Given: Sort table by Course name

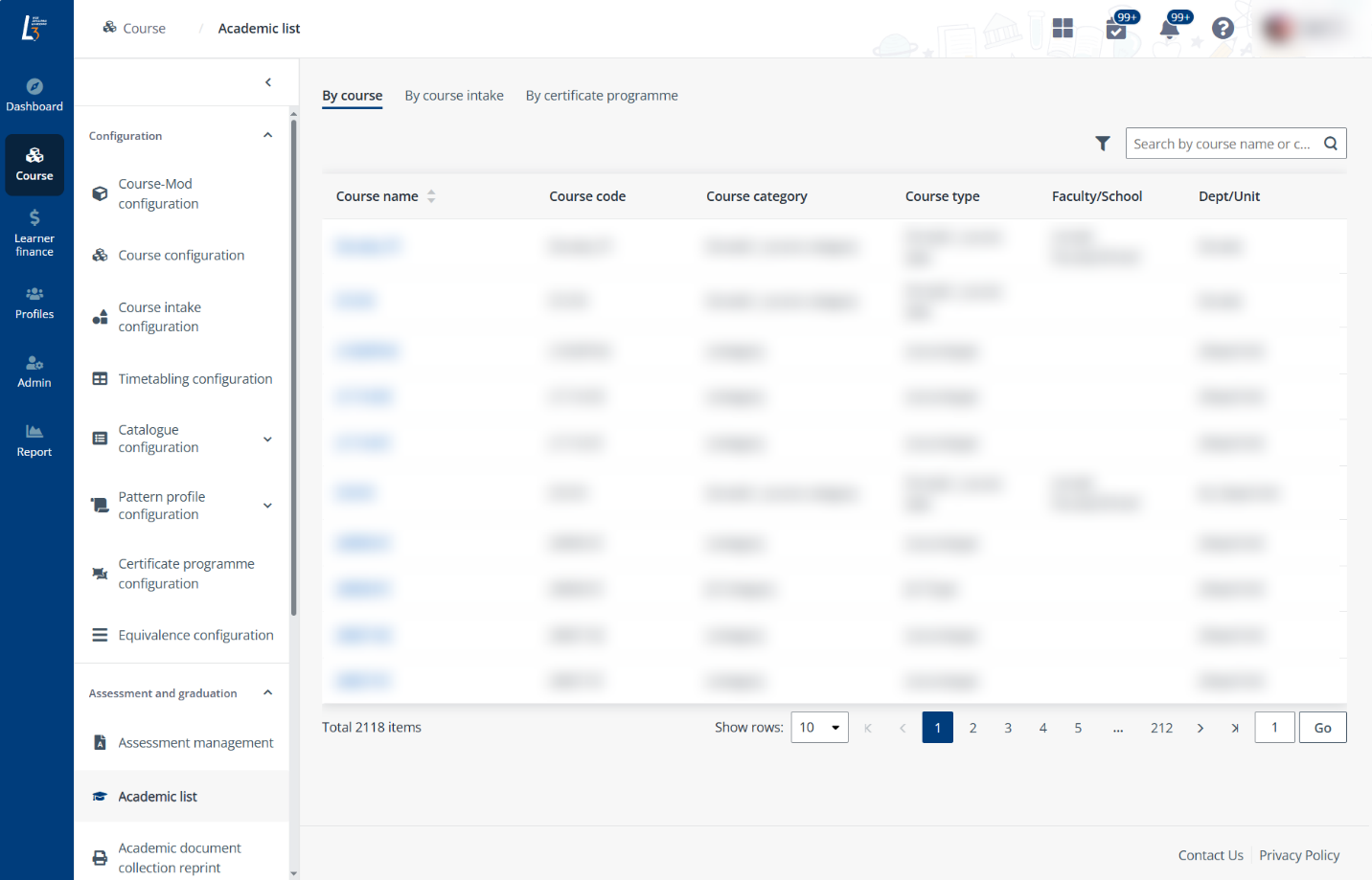Looking at the screenshot, I should 431,196.
